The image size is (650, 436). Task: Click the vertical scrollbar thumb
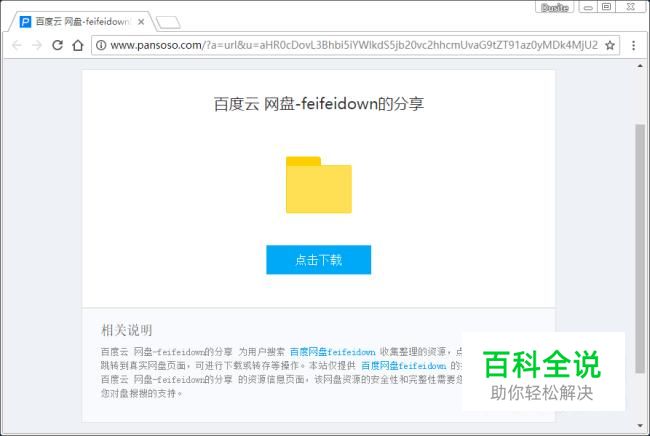click(640, 248)
